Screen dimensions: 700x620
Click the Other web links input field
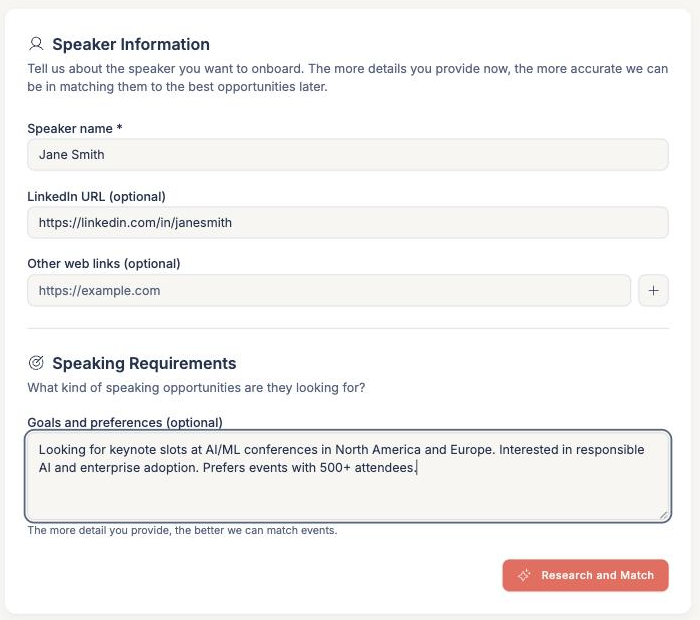[x=329, y=291]
